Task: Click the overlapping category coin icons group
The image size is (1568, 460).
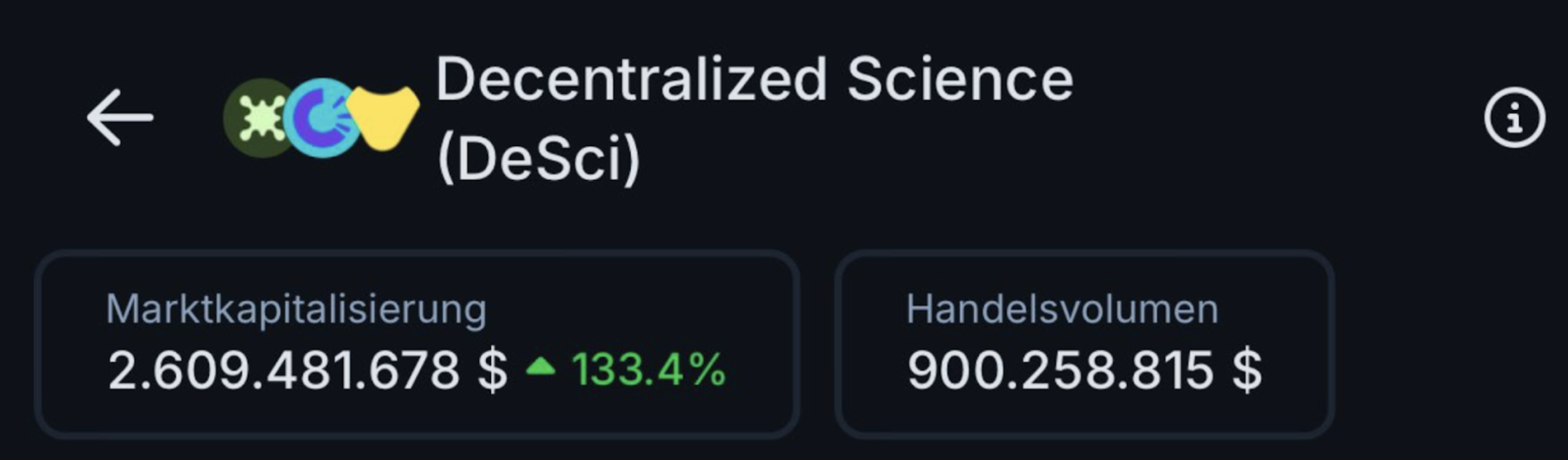Action: 322,118
